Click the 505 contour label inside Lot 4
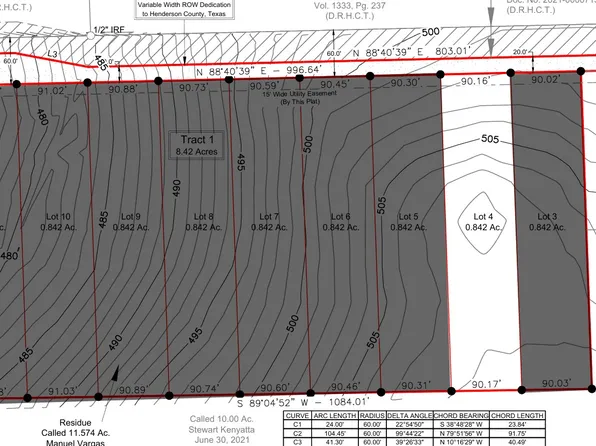 click(490, 139)
